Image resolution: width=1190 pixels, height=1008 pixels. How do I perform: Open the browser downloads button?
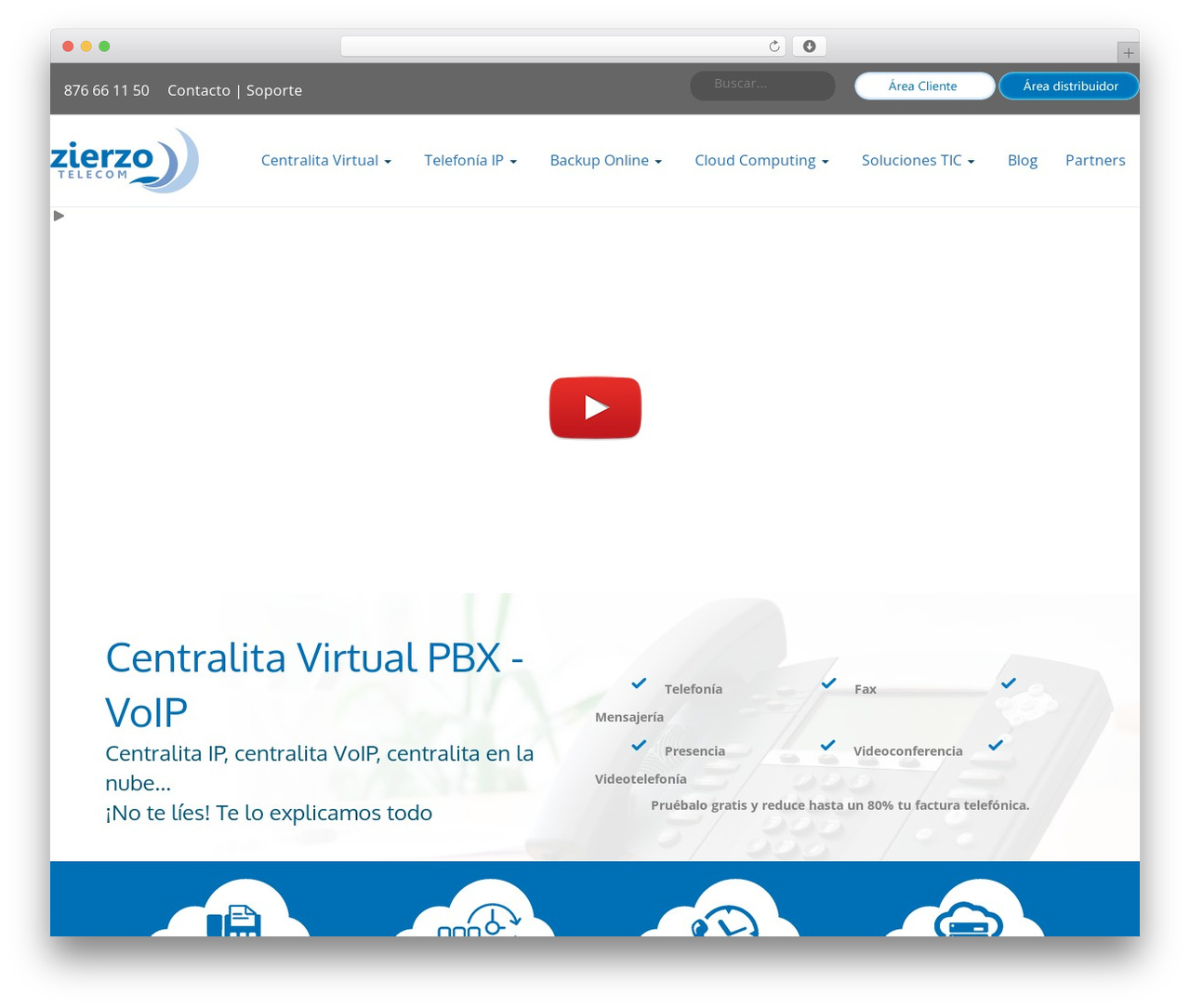(809, 46)
